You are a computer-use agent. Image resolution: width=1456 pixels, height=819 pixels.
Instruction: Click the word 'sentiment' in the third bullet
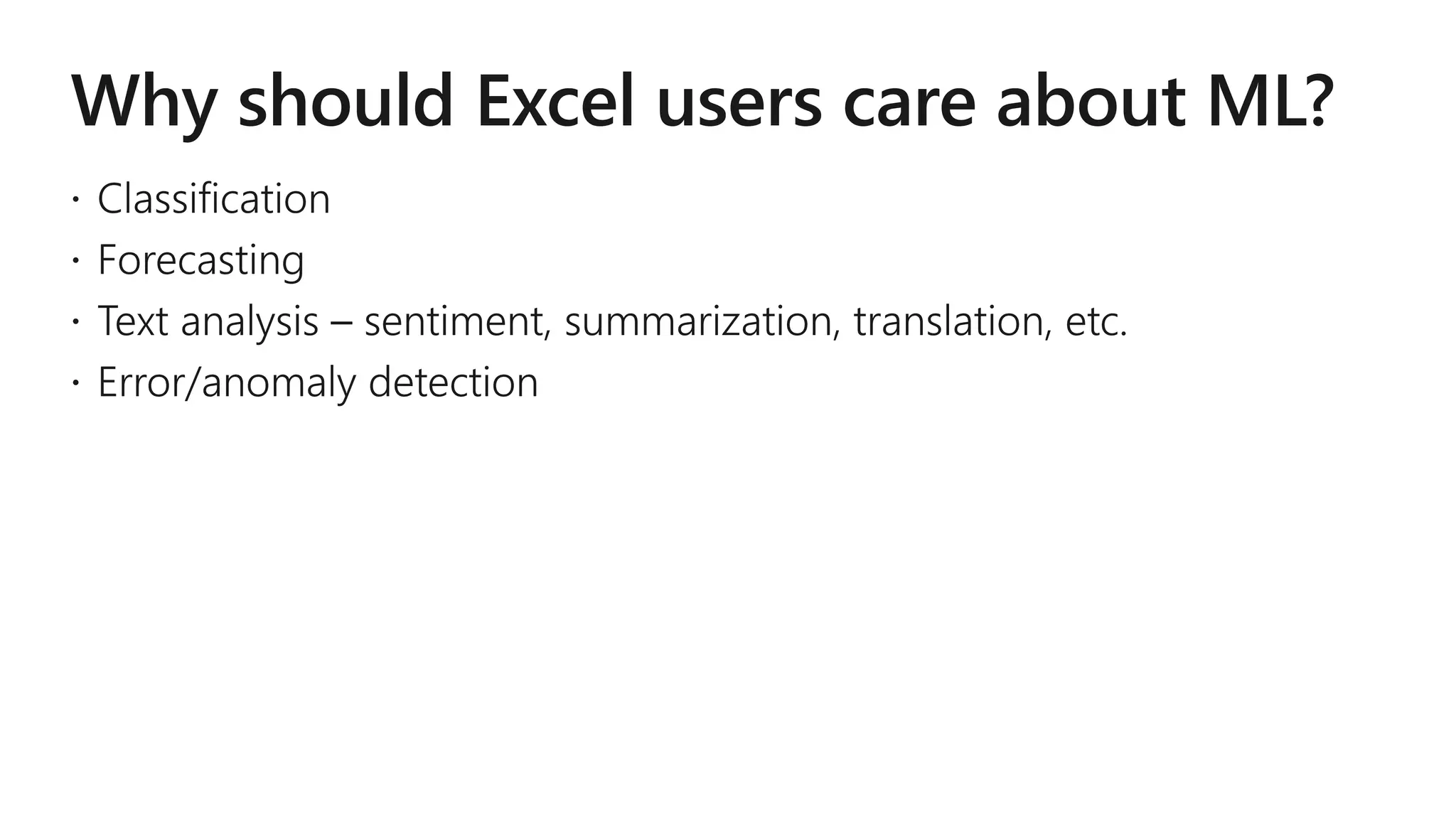click(x=456, y=321)
